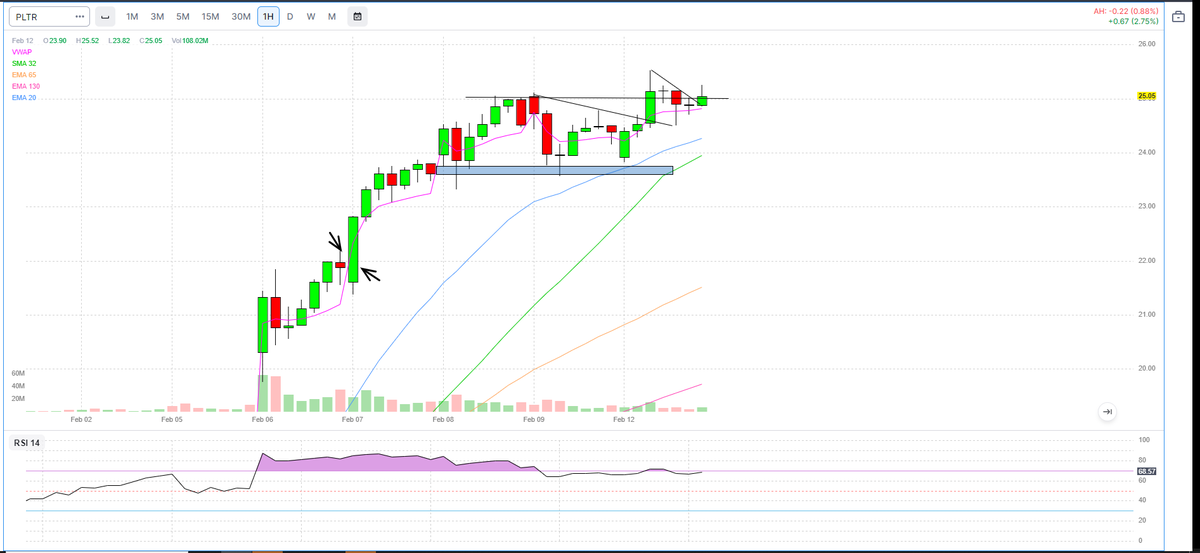
Task: Click the L 23.82 low value
Action: tap(119, 40)
